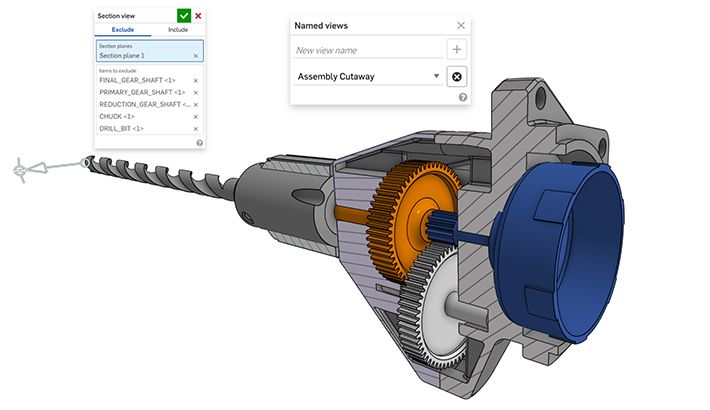
Task: Open the Assembly Cutaway view dropdown
Action: coord(436,76)
